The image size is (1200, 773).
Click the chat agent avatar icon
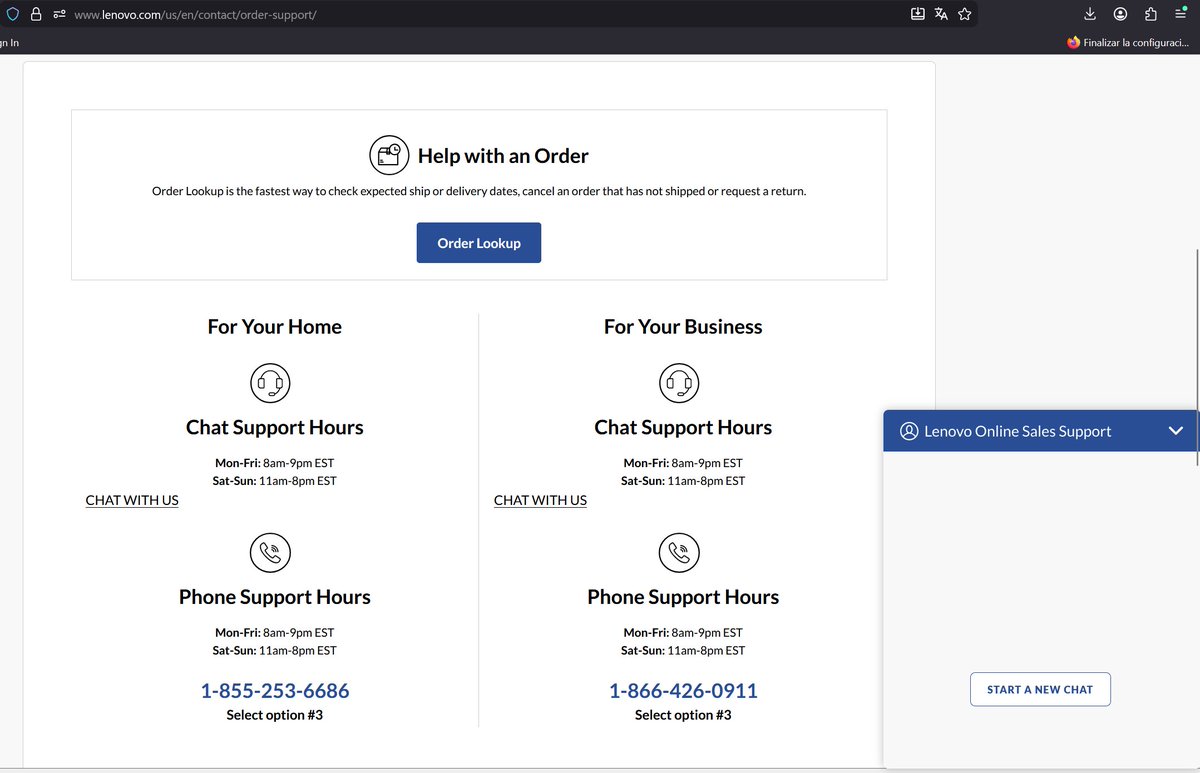pos(909,431)
